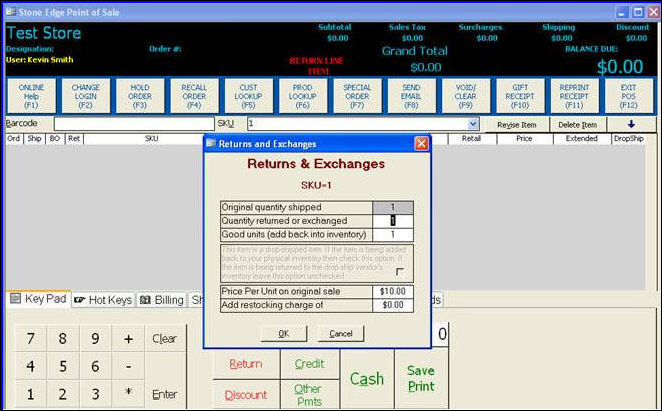Click the Good units inventory field
This screenshot has width=662, height=411.
[x=393, y=234]
